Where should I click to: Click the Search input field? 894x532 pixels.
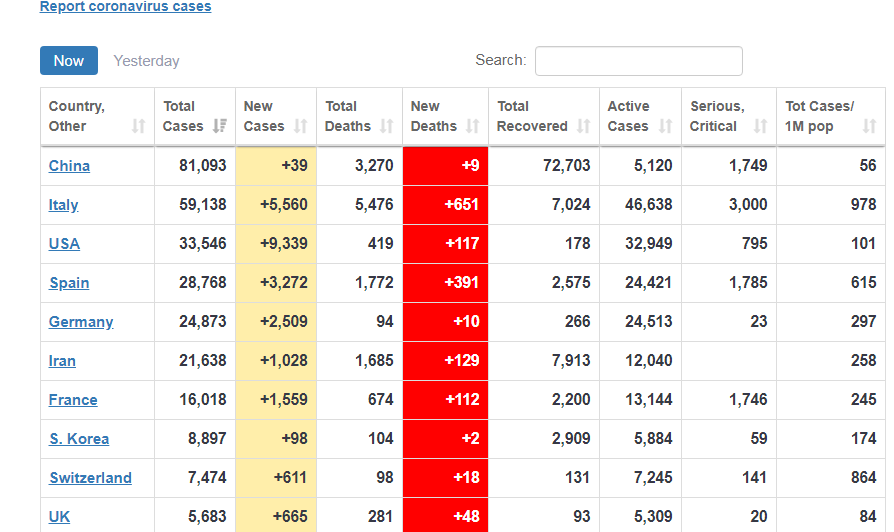(638, 61)
